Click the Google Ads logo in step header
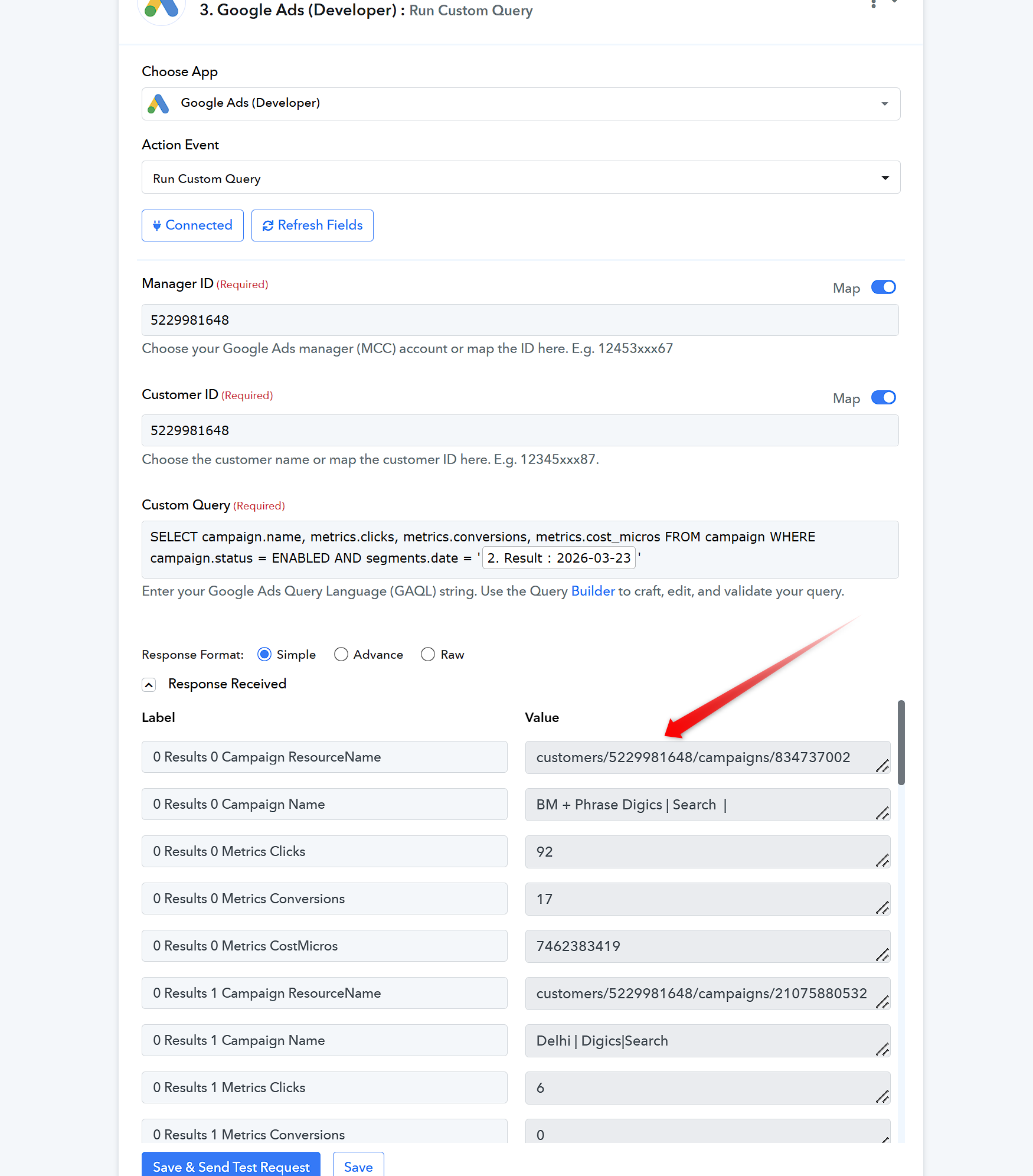This screenshot has height=1176, width=1033. tap(162, 8)
